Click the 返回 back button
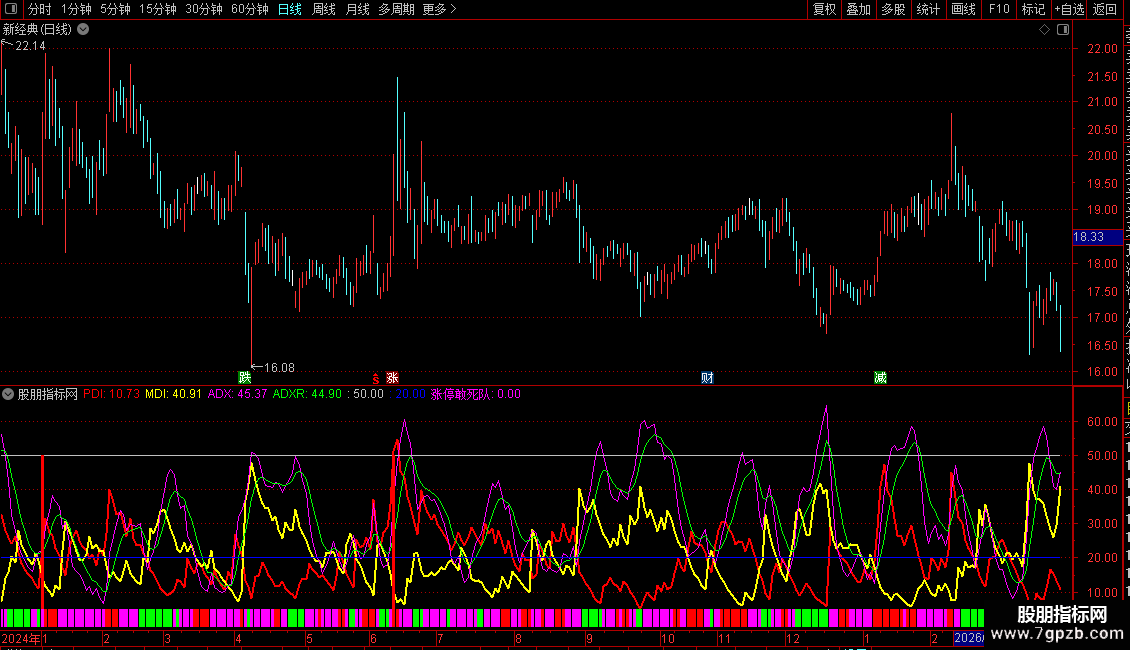Screen dimensions: 1130x650 [1104, 9]
